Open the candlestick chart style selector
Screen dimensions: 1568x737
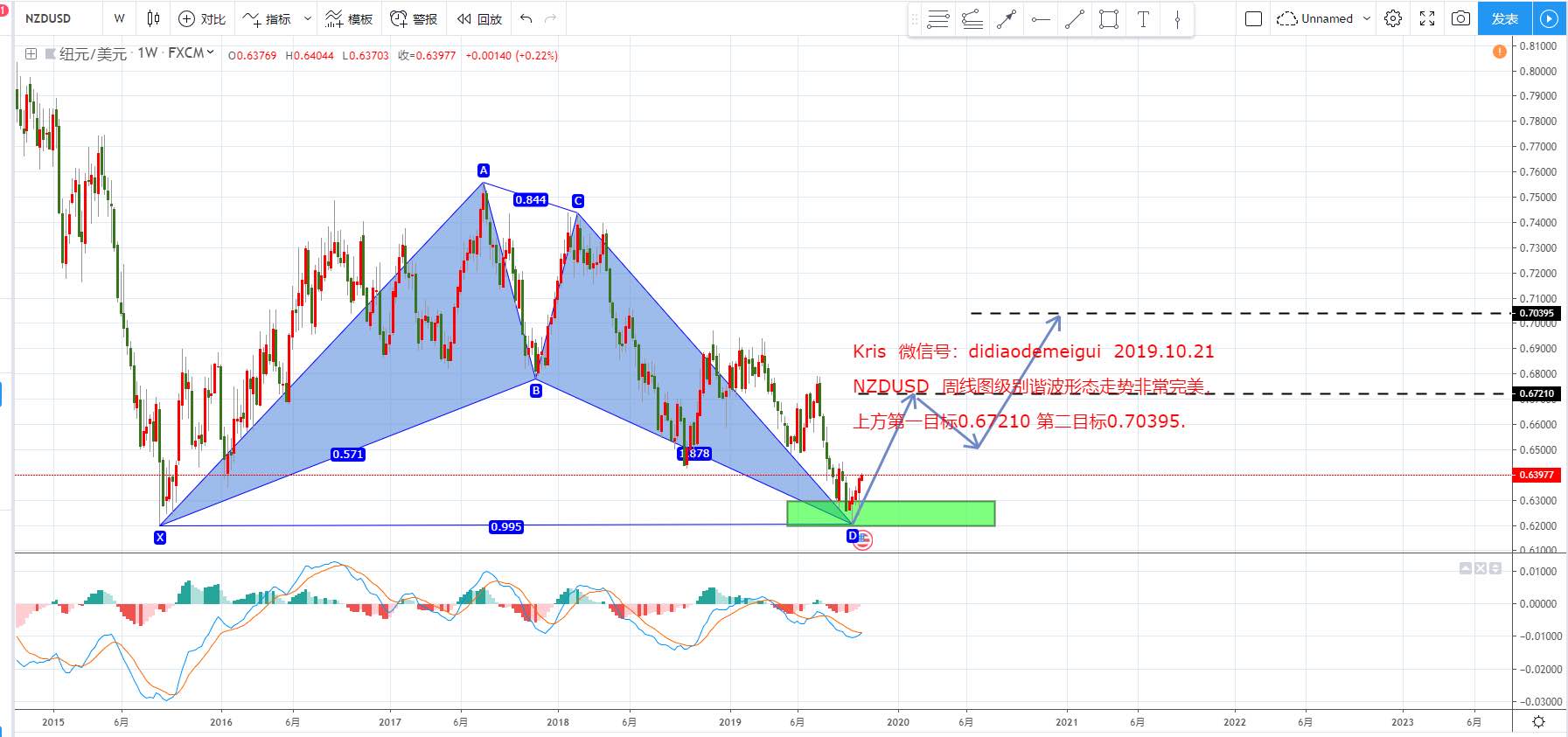tap(153, 18)
